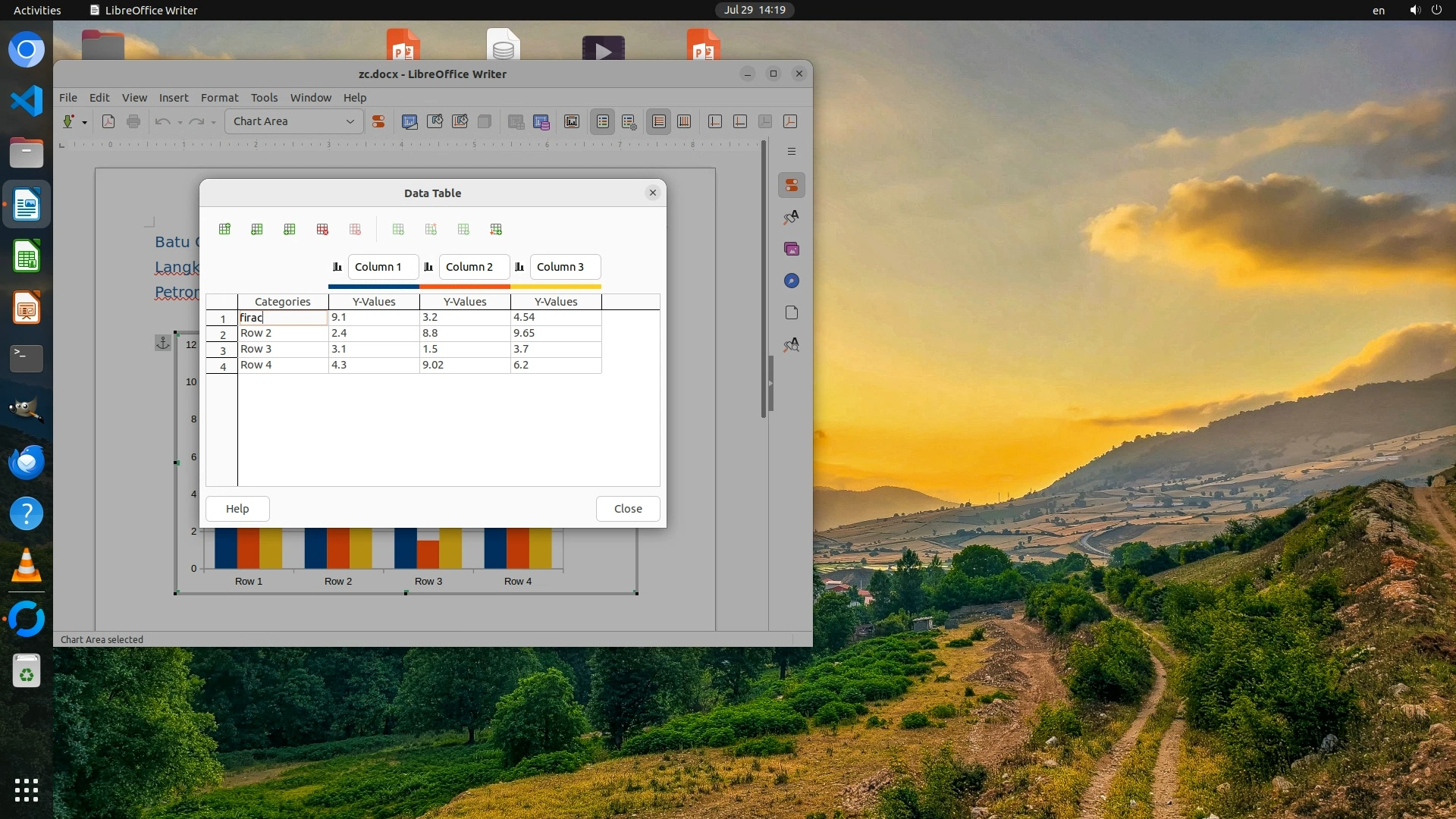
Task: Click the Format Selection toolbar icon
Action: pos(378,121)
